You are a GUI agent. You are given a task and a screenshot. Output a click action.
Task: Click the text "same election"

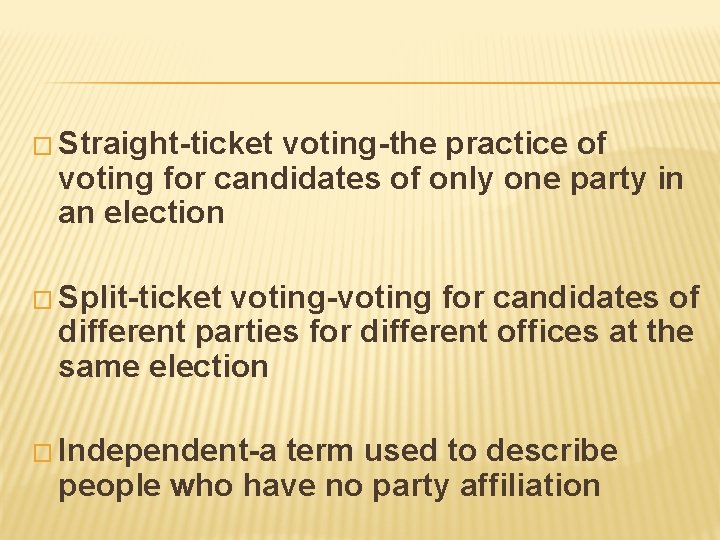pyautogui.click(x=163, y=367)
